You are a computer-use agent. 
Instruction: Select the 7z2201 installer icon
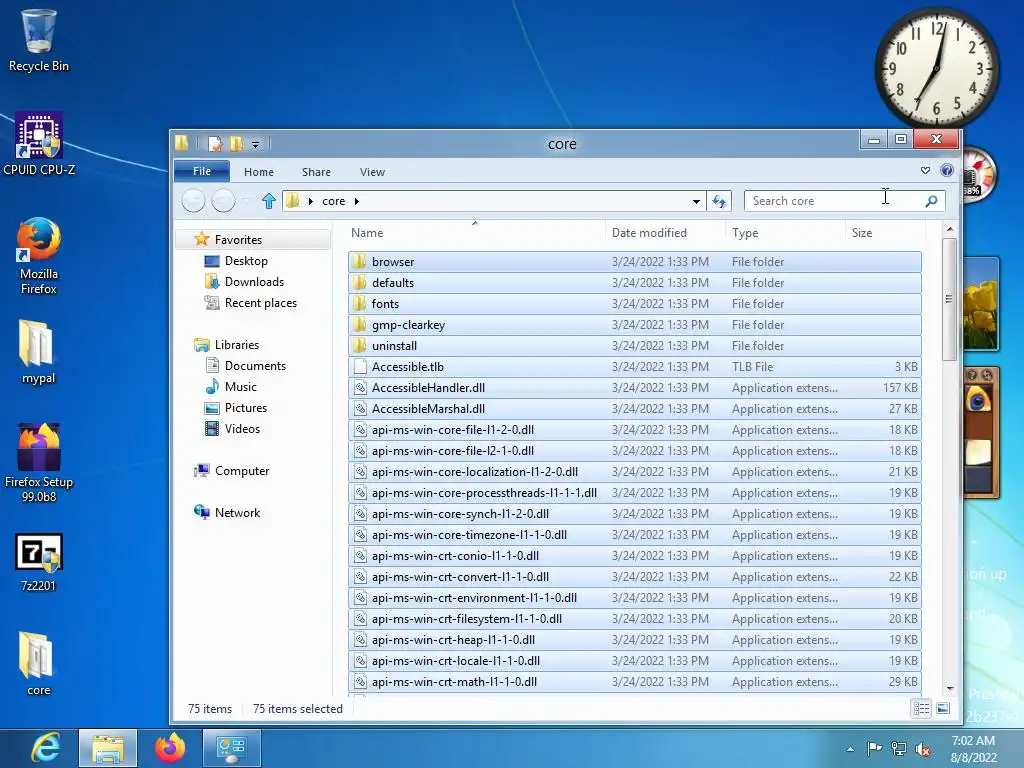click(39, 563)
